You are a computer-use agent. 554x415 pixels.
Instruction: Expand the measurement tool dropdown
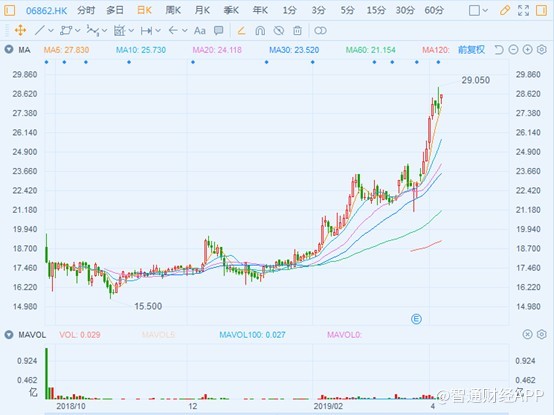(x=158, y=31)
